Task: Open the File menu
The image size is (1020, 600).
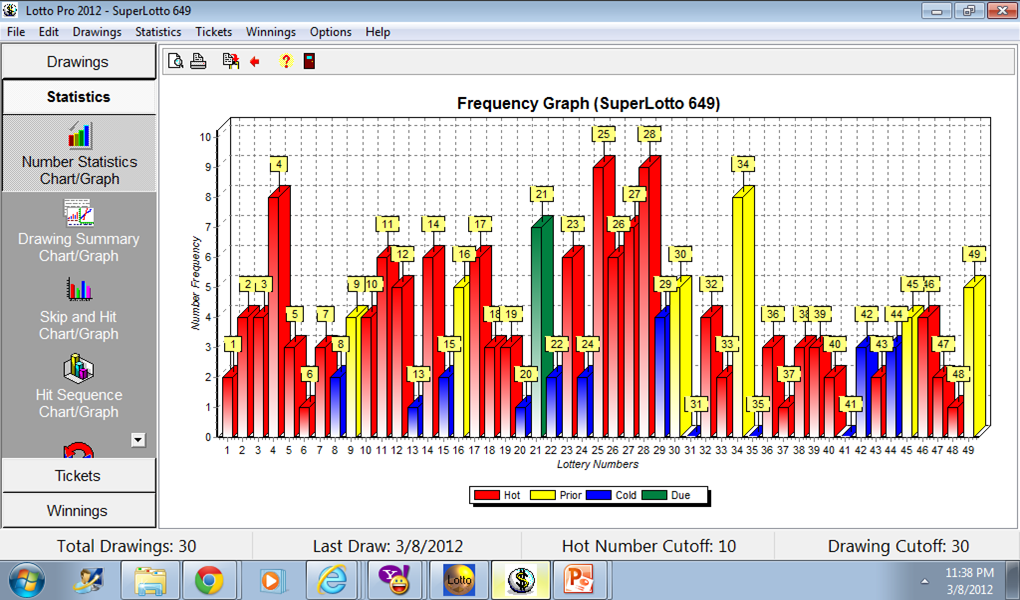Action: [x=16, y=32]
